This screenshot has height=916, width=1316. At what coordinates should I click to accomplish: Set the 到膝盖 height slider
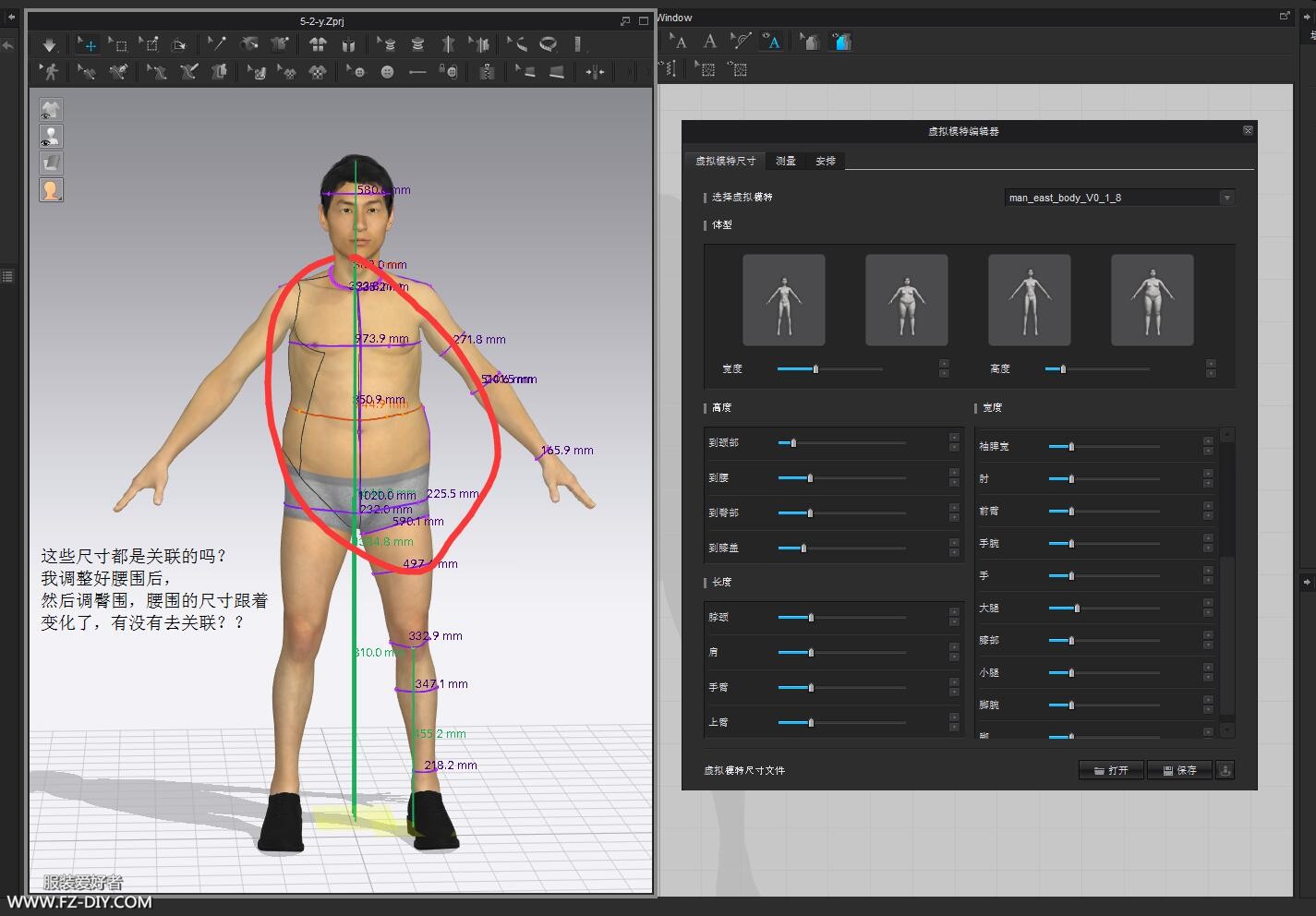tap(841, 548)
